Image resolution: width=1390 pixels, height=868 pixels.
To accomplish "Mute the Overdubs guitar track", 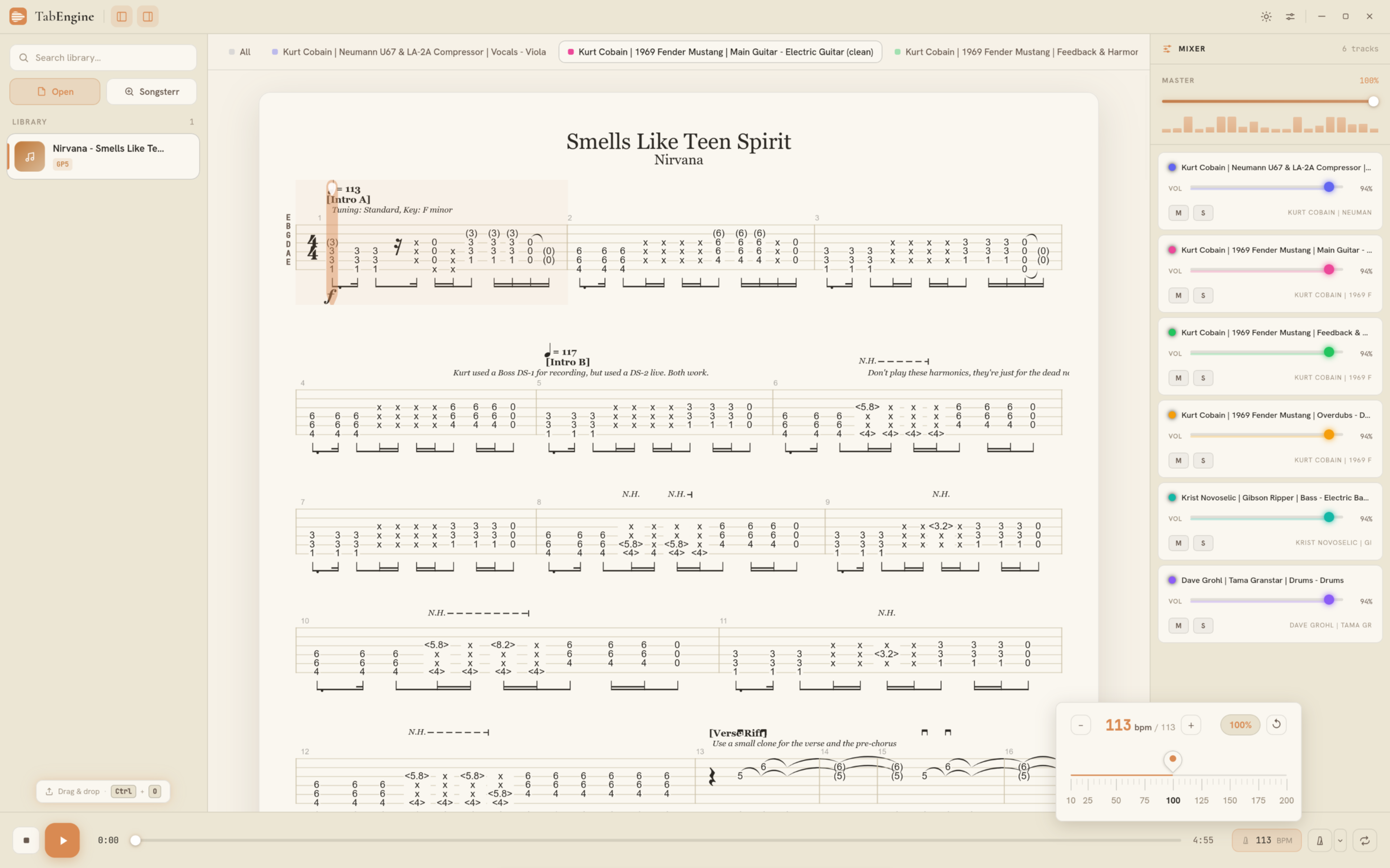I will point(1178,461).
